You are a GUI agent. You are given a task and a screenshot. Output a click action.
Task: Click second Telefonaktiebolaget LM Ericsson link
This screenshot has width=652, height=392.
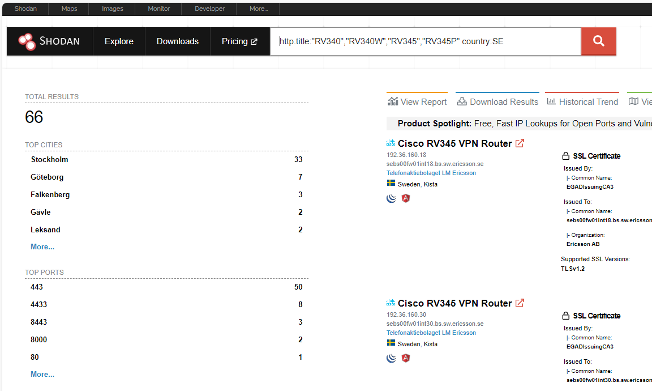431,333
